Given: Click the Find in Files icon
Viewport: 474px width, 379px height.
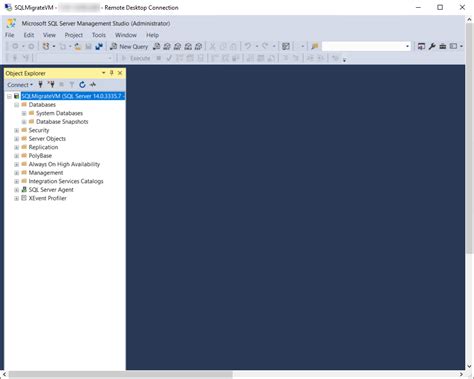Looking at the screenshot, I should click(x=315, y=46).
